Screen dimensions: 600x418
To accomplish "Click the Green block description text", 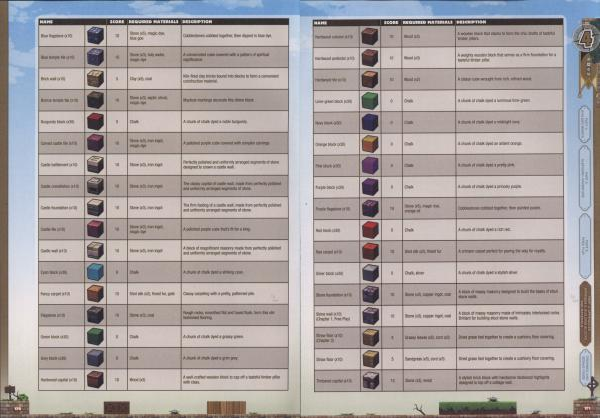I will (213, 337).
